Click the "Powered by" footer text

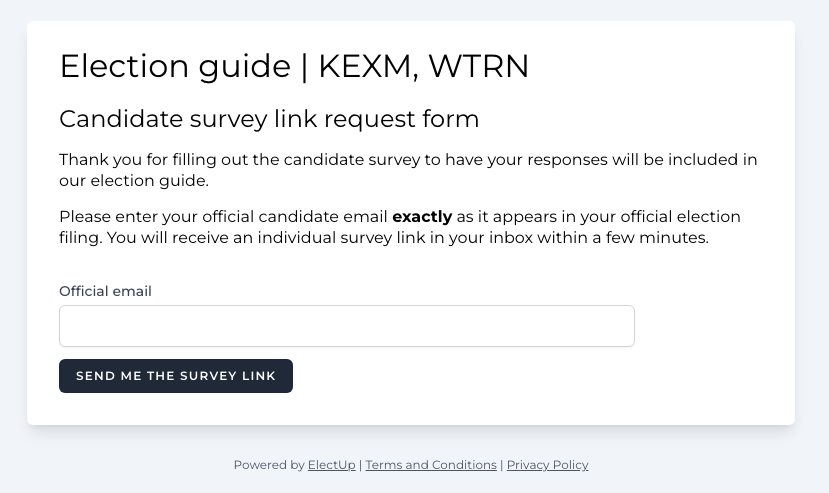[268, 465]
